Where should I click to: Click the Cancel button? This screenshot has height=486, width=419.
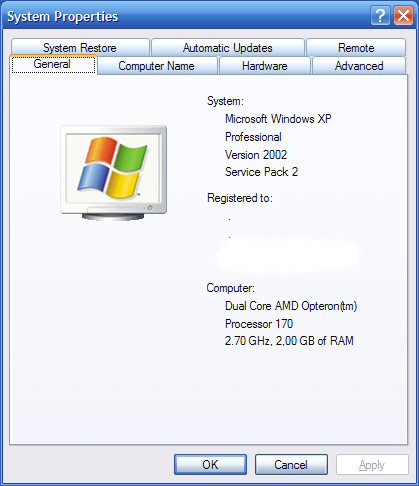tap(291, 464)
